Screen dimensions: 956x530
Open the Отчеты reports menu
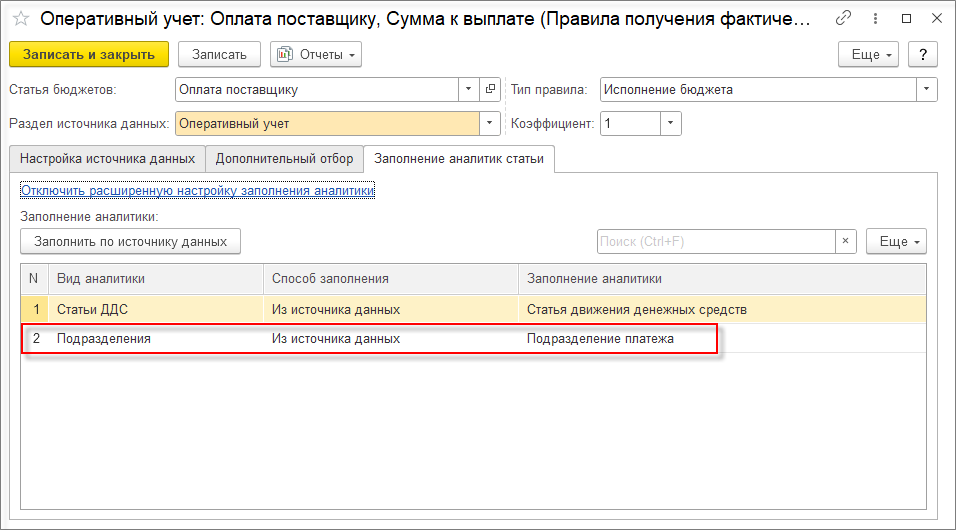(x=316, y=54)
